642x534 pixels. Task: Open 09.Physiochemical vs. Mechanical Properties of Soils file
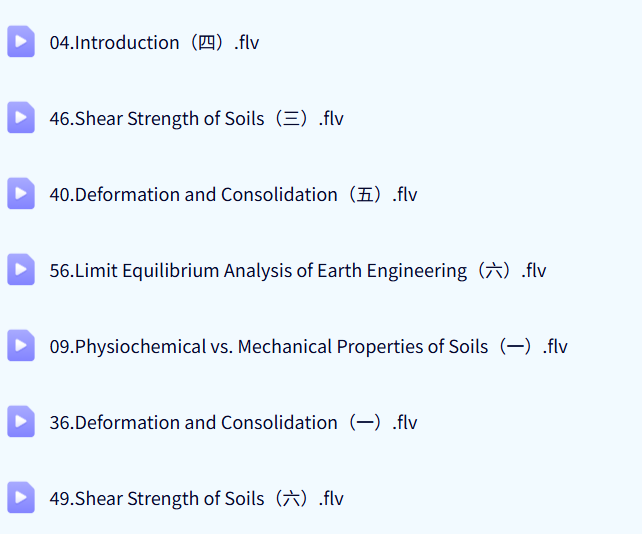[308, 347]
